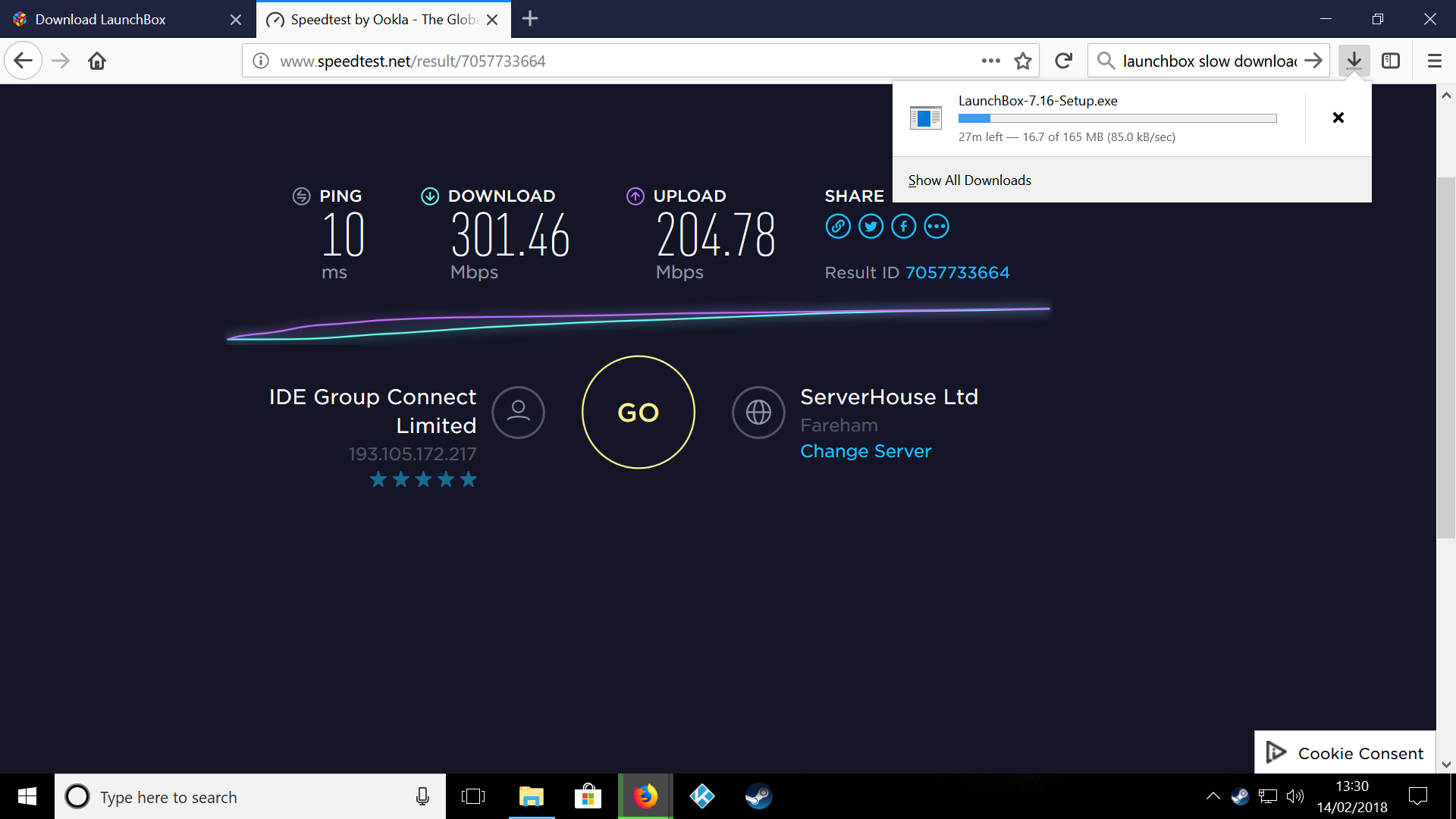Screen dimensions: 1456x819
Task: Click the PING label
Action: 340,196
